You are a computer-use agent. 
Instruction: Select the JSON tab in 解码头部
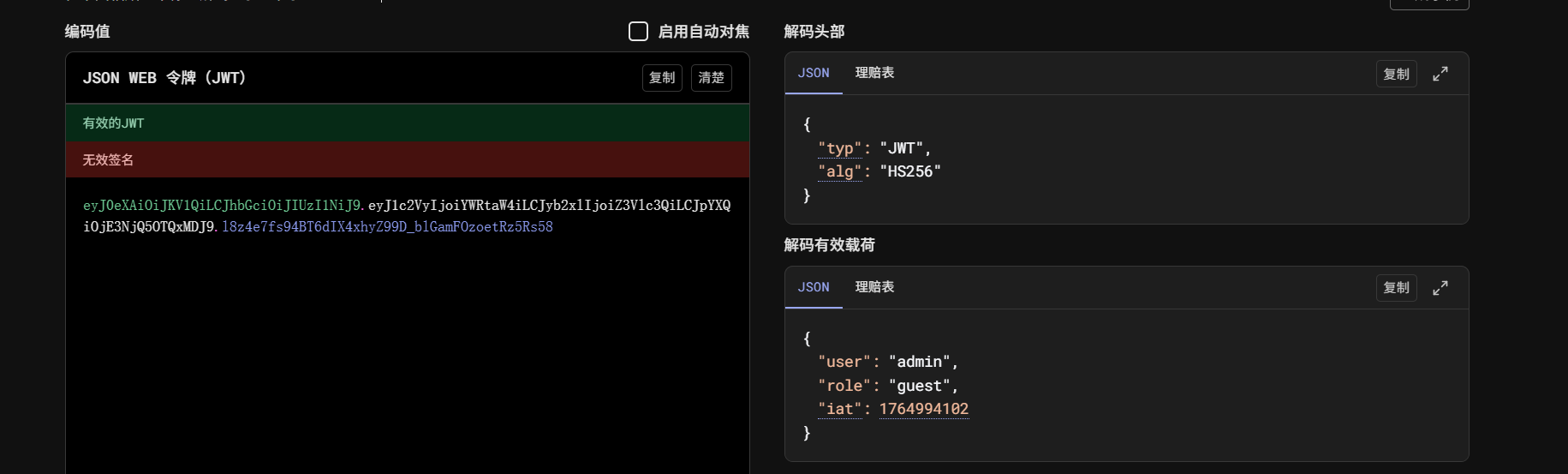click(x=814, y=74)
